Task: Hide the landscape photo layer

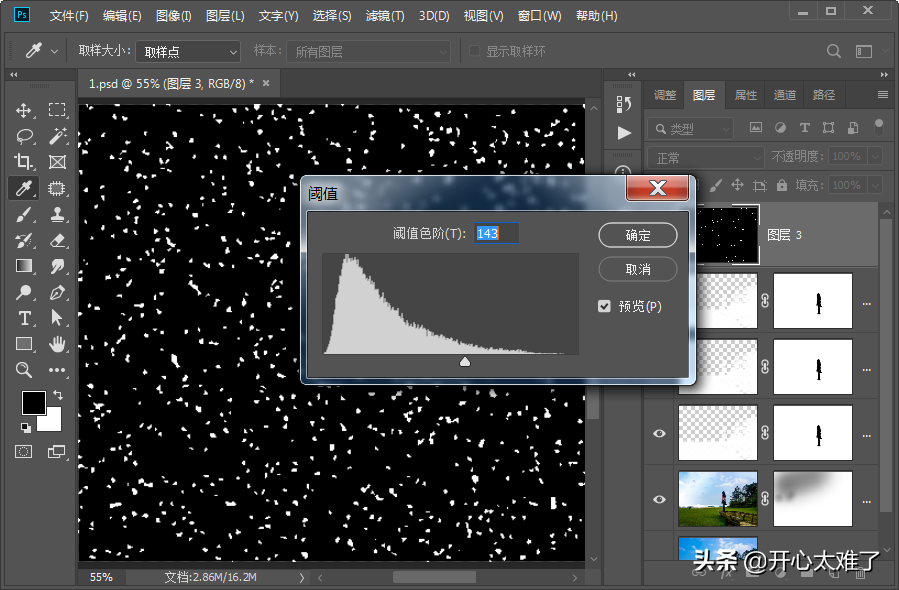Action: point(659,499)
